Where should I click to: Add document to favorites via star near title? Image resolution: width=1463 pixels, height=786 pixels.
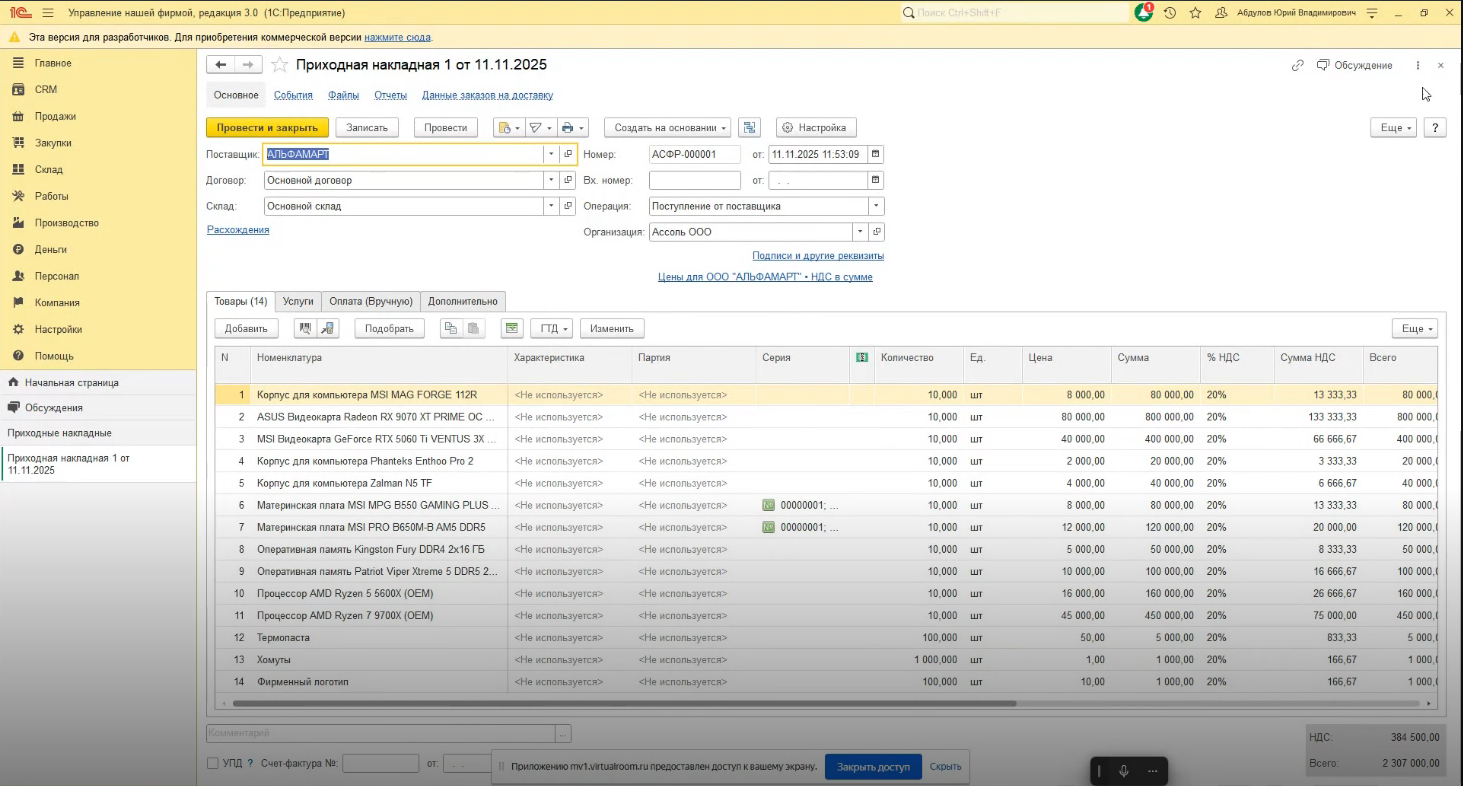280,65
